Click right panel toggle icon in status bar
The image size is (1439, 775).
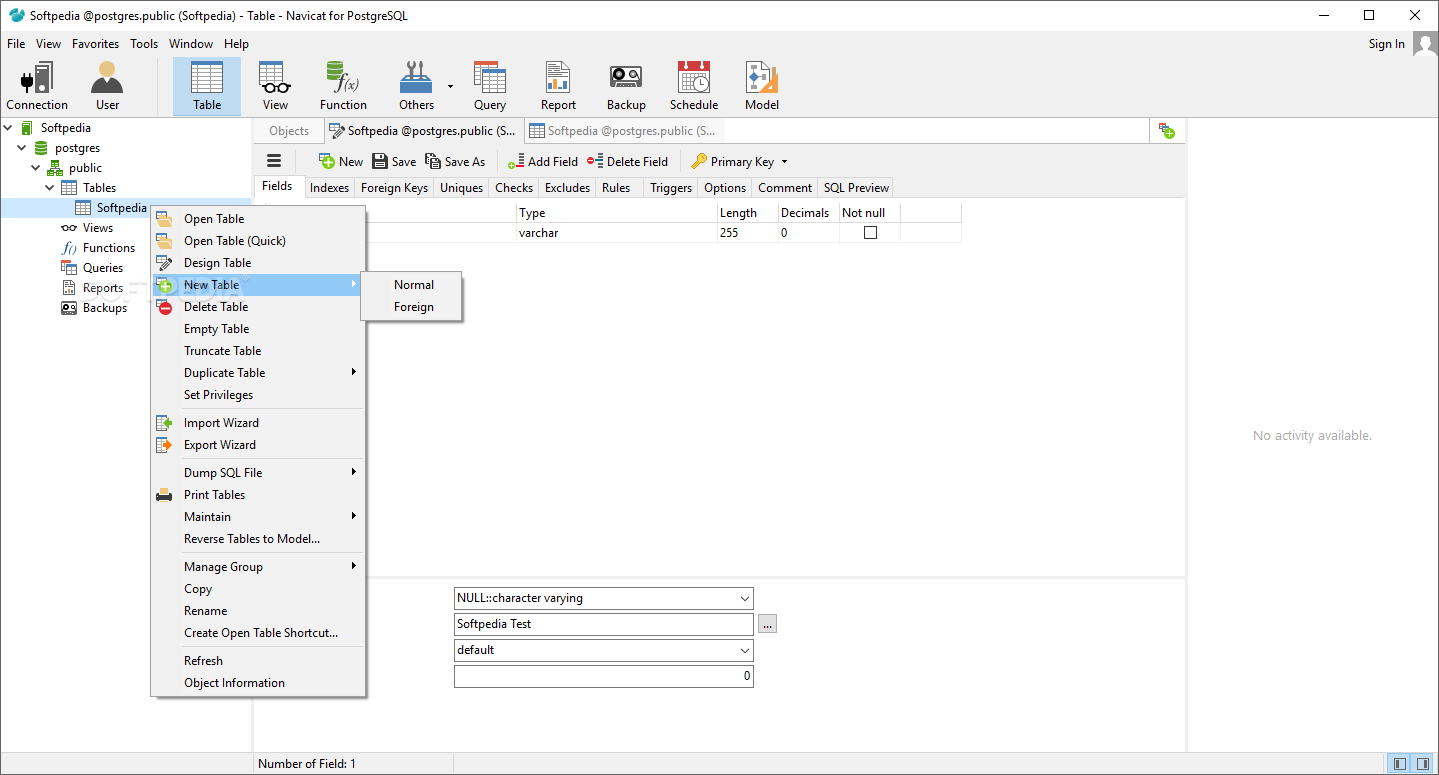point(1422,764)
